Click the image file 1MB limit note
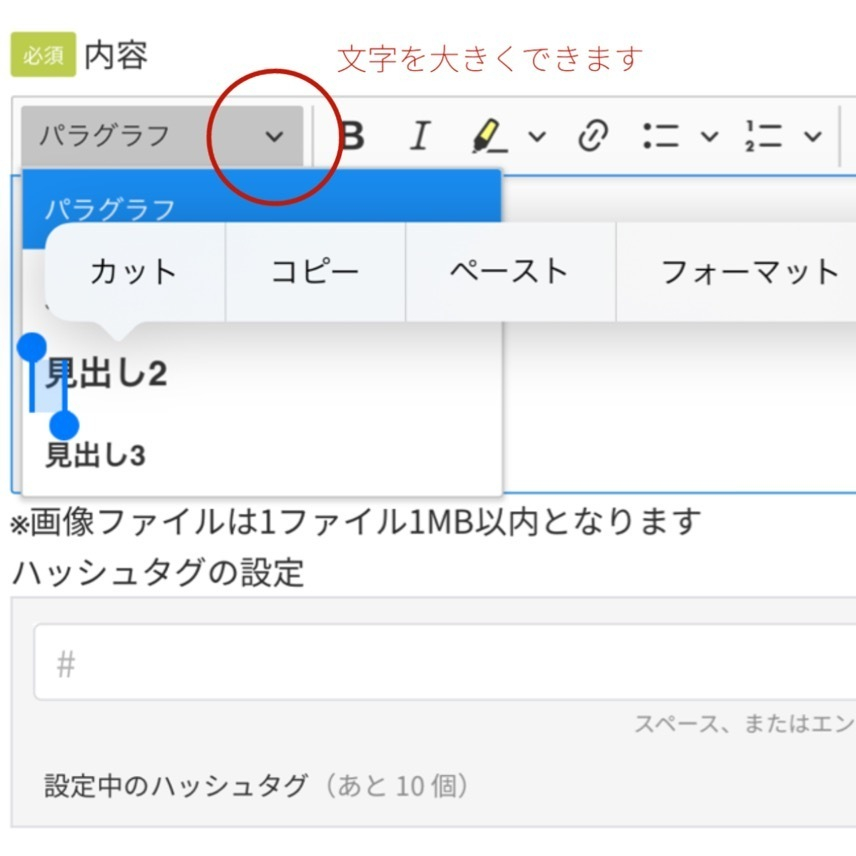 point(356,521)
